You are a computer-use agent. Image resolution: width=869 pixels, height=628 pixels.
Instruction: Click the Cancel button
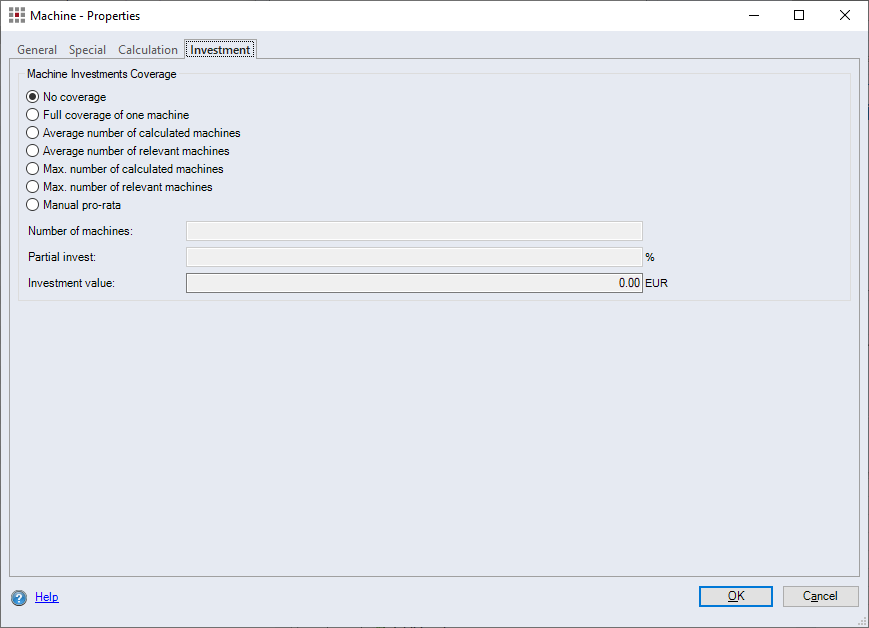pos(819,596)
